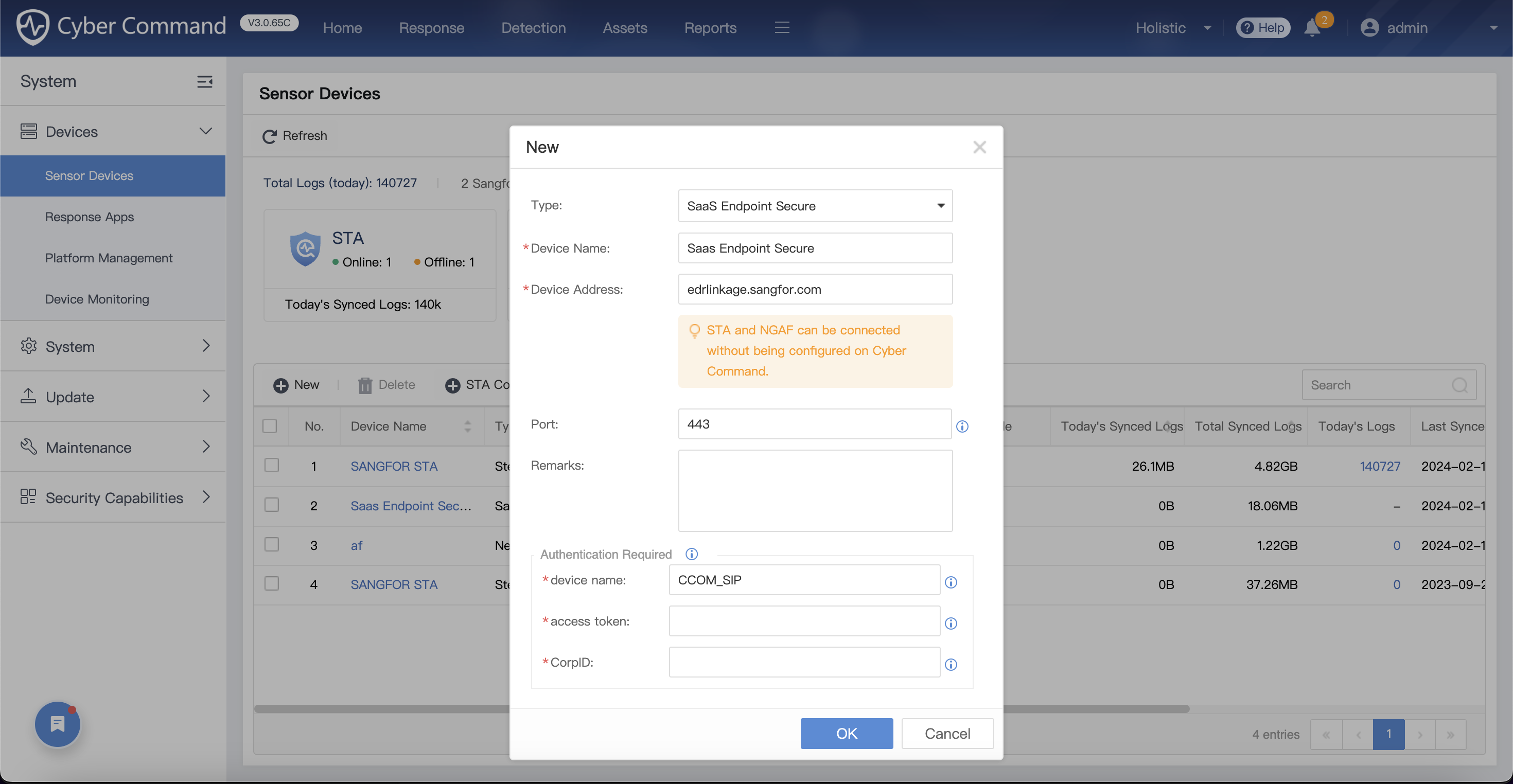
Task: Check the Saas Endpoint Sec... row checkbox
Action: [271, 505]
